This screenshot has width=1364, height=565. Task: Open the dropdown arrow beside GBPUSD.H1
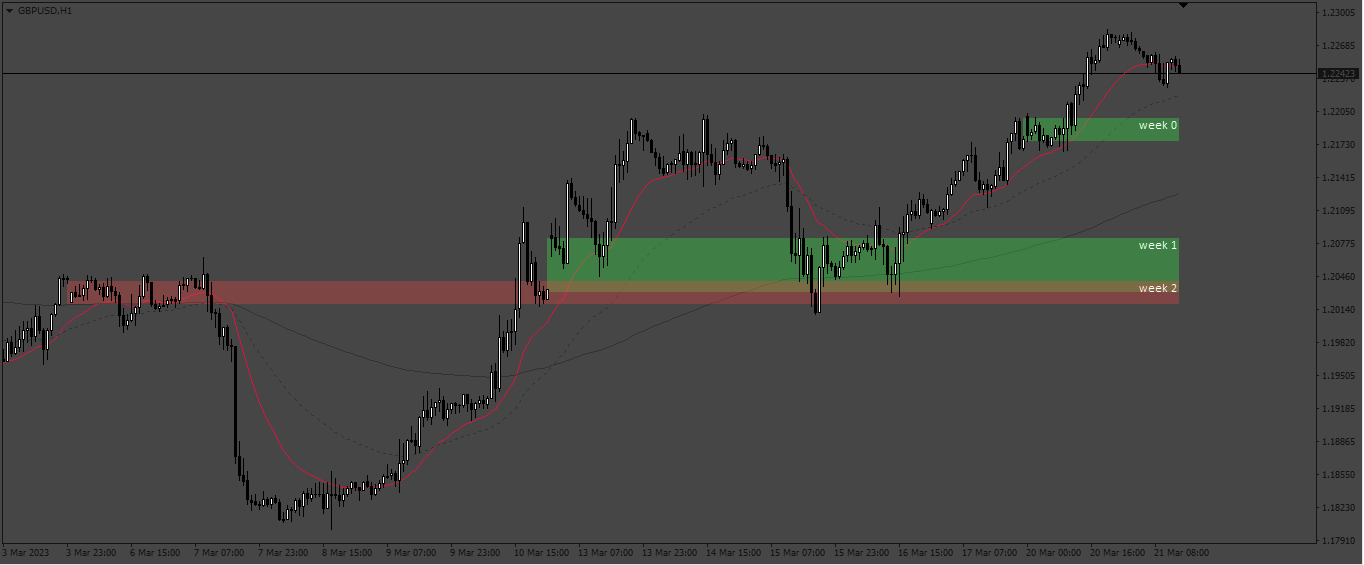tap(10, 9)
